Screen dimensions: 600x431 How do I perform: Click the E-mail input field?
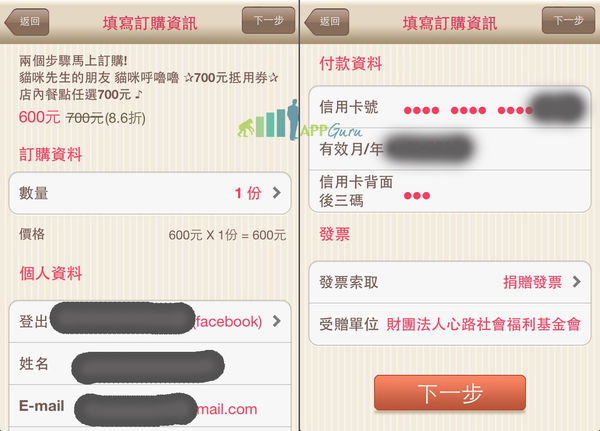[150, 406]
